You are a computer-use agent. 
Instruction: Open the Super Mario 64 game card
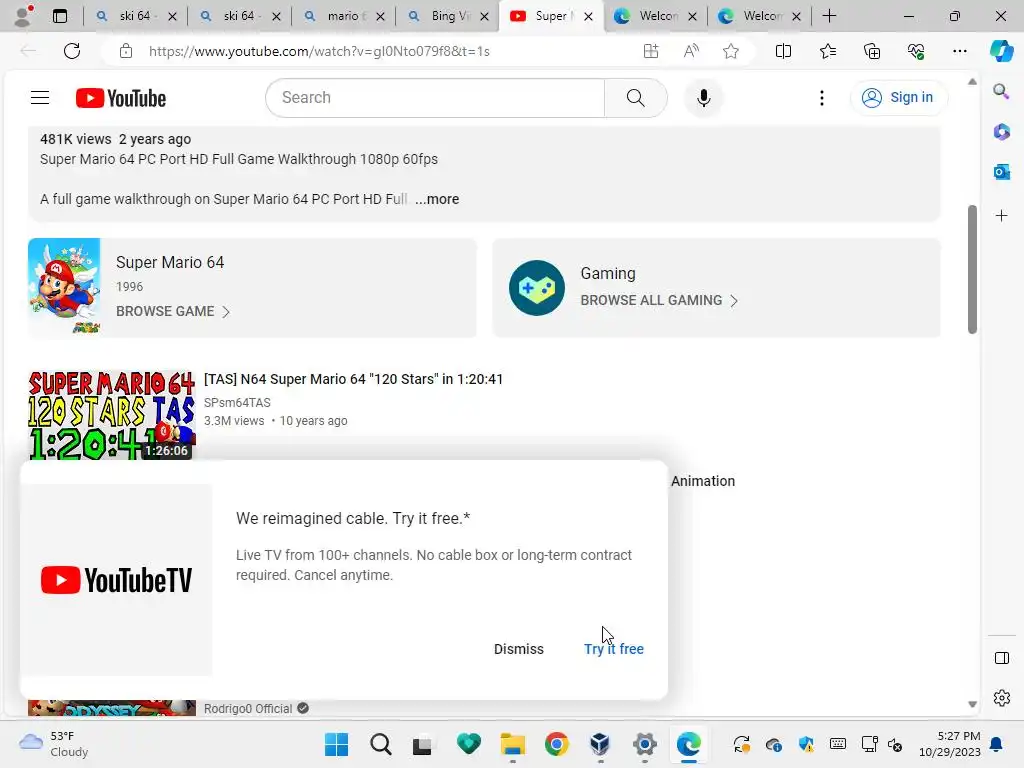(252, 287)
